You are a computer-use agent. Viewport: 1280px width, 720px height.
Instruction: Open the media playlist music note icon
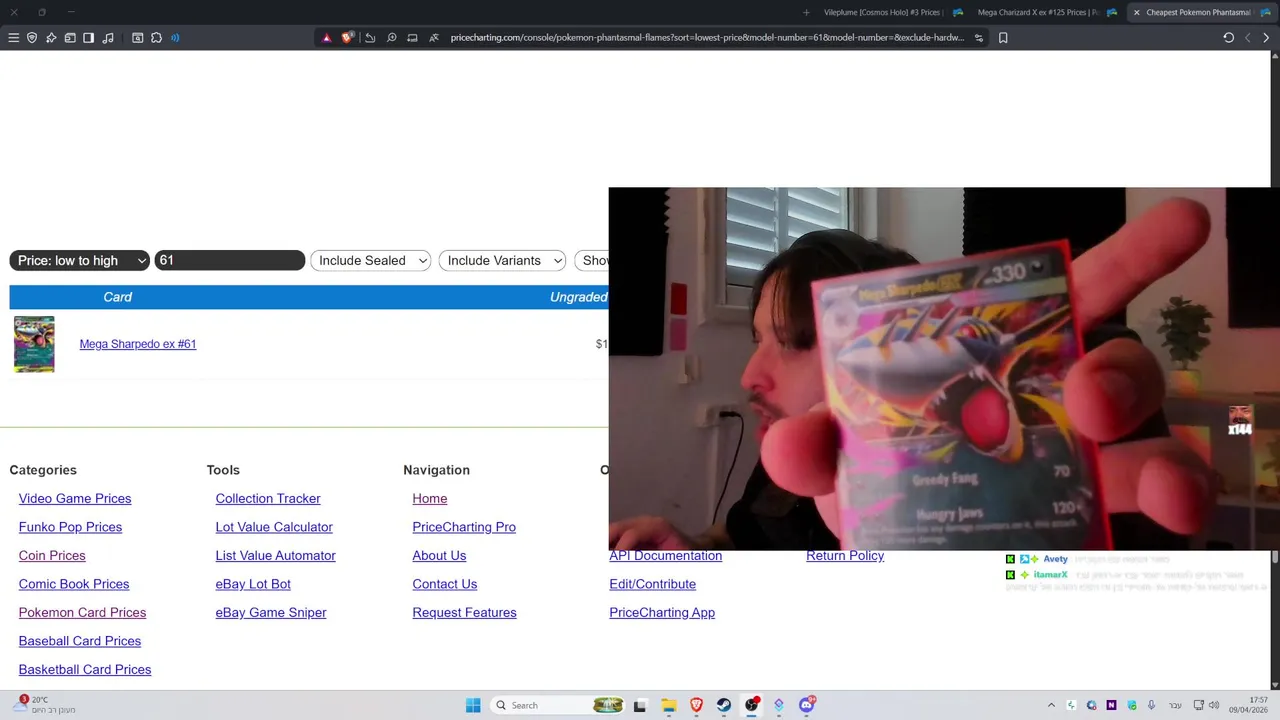tap(108, 38)
